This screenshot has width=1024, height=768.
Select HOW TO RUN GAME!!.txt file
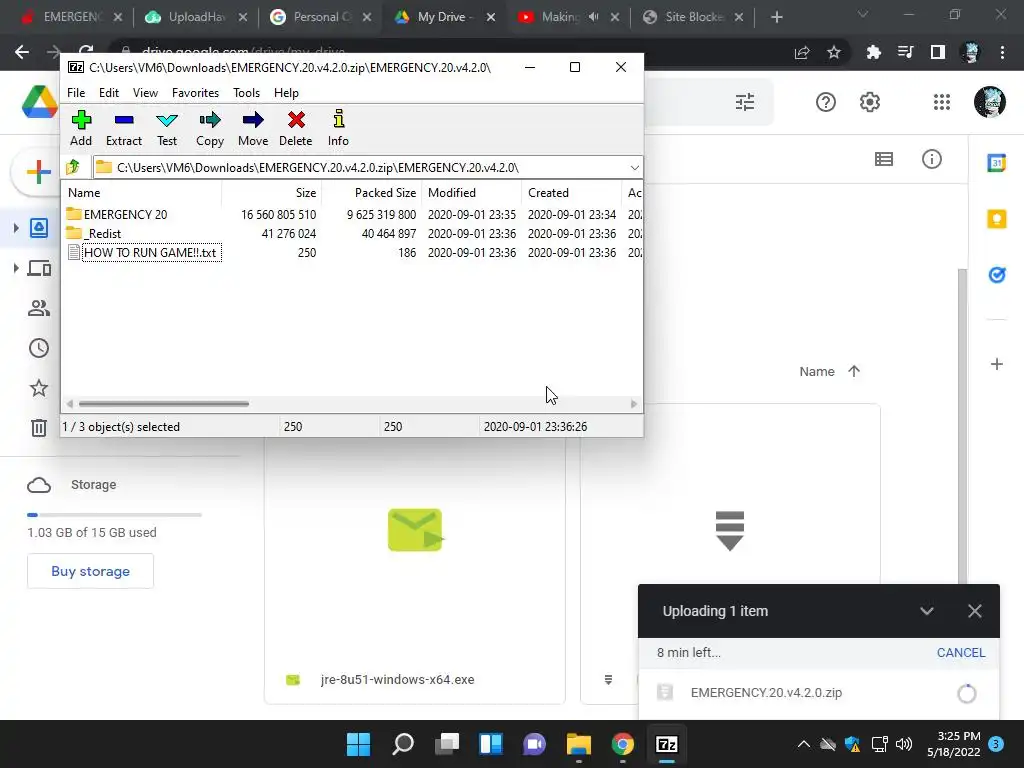point(150,253)
